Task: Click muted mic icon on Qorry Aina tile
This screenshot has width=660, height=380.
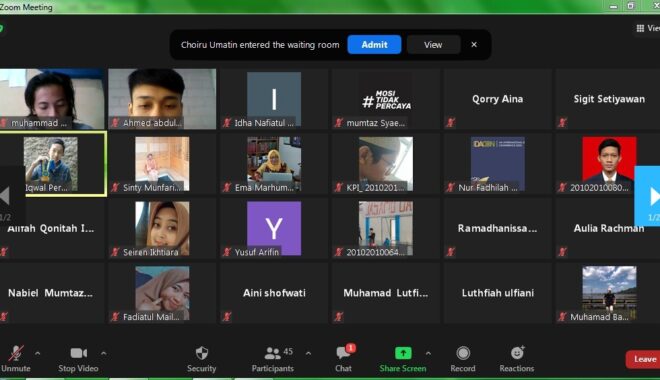Action: point(451,123)
